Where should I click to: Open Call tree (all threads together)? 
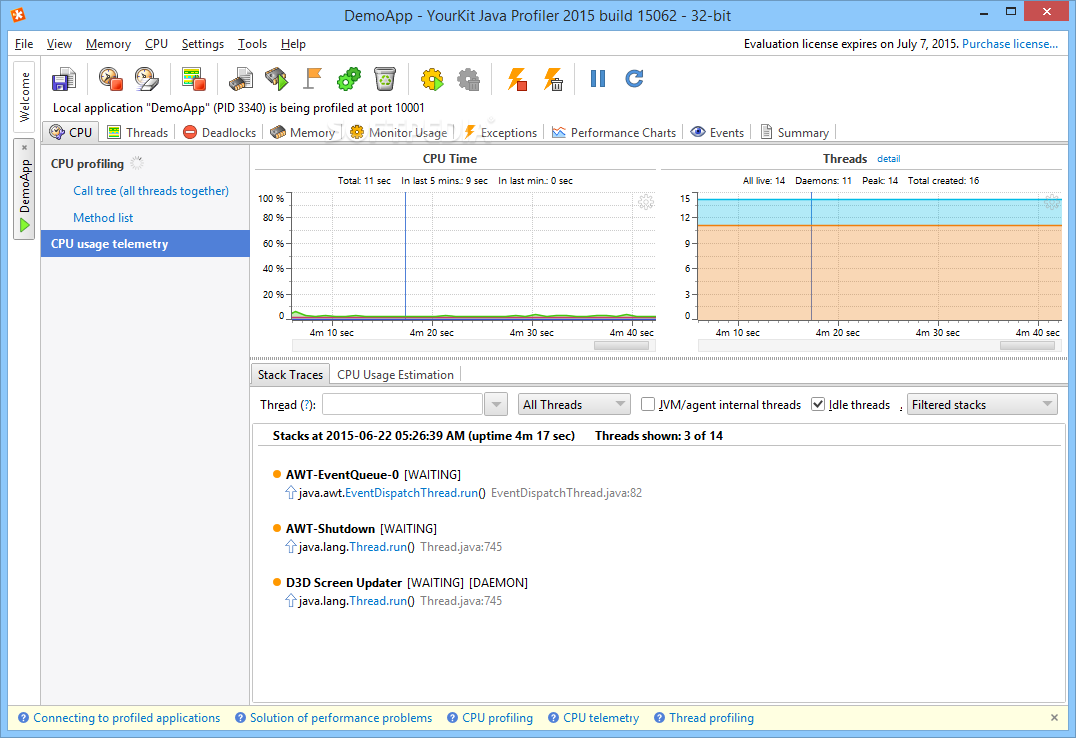(x=151, y=191)
